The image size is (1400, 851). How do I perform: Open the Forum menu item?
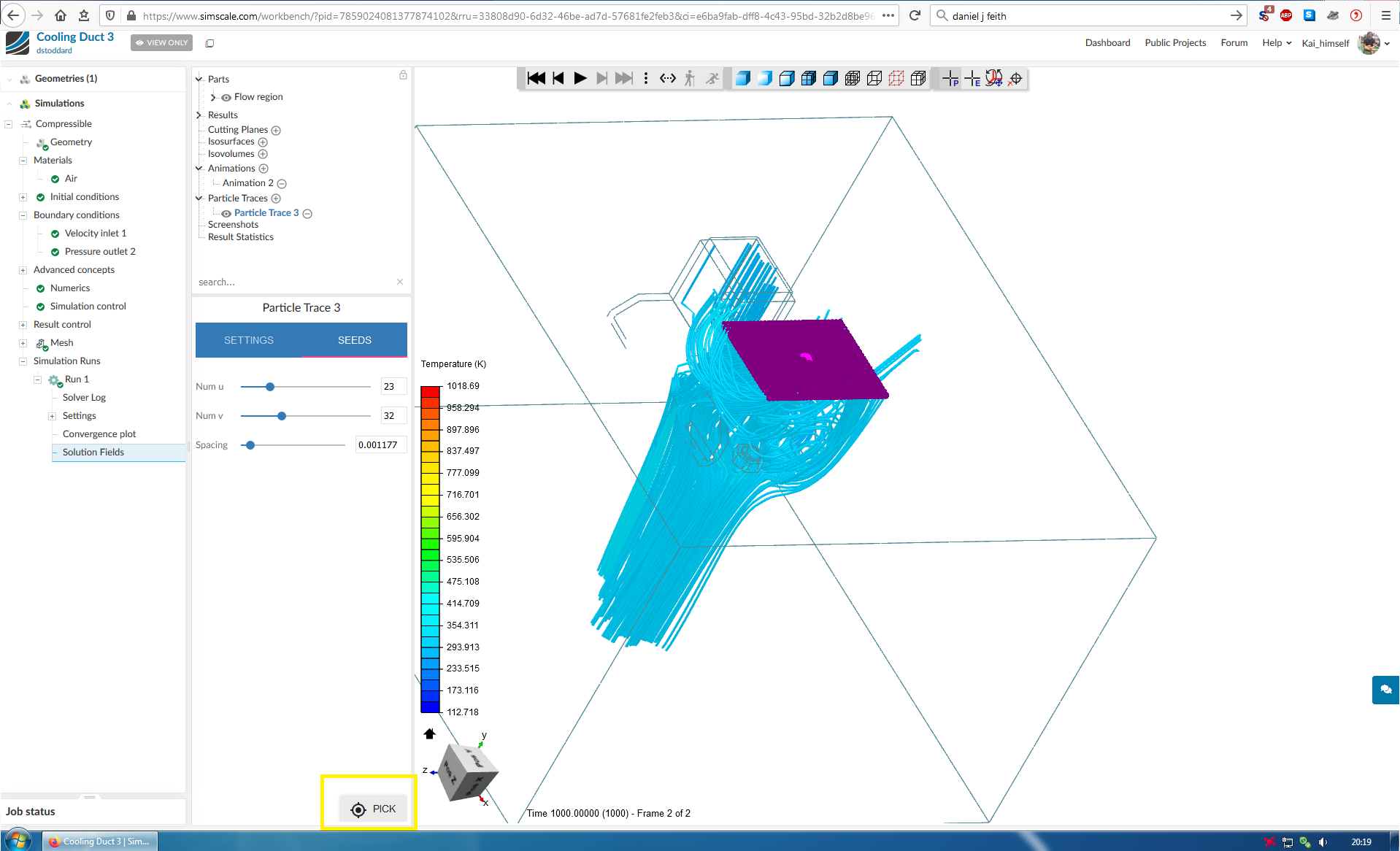click(1234, 42)
